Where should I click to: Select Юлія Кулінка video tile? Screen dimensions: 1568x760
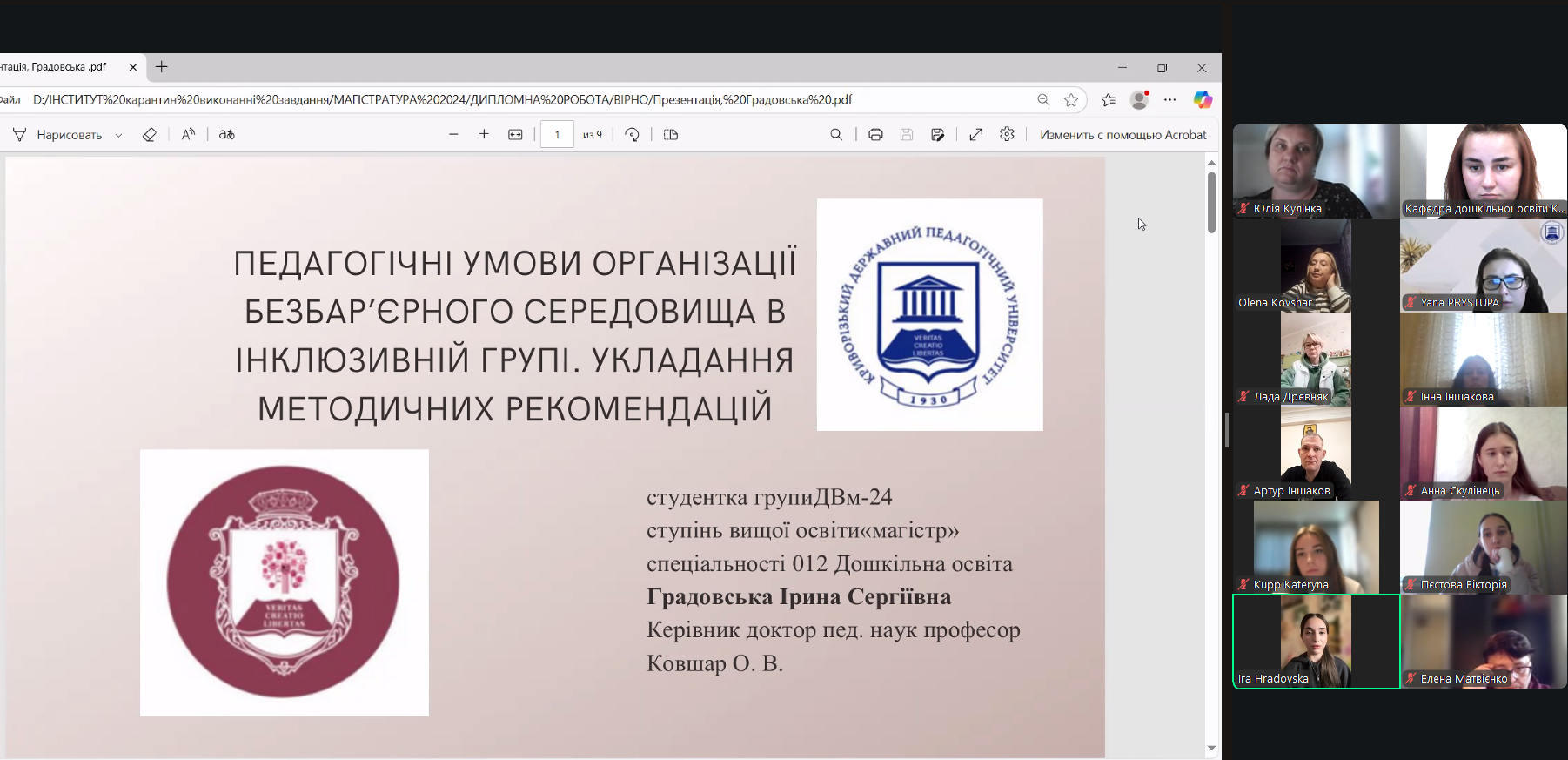point(1317,171)
